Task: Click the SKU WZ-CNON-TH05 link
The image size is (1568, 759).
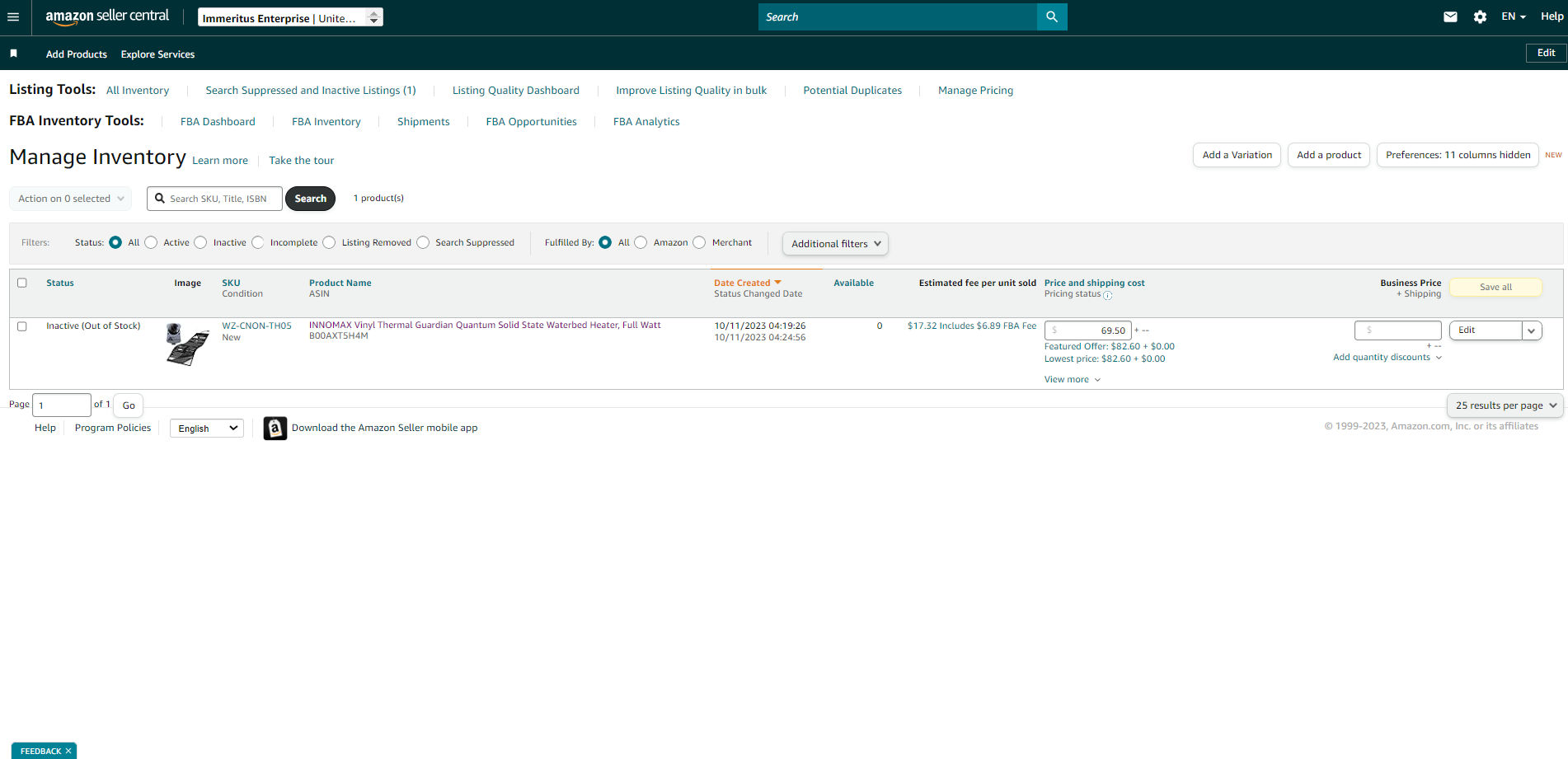Action: pos(256,326)
